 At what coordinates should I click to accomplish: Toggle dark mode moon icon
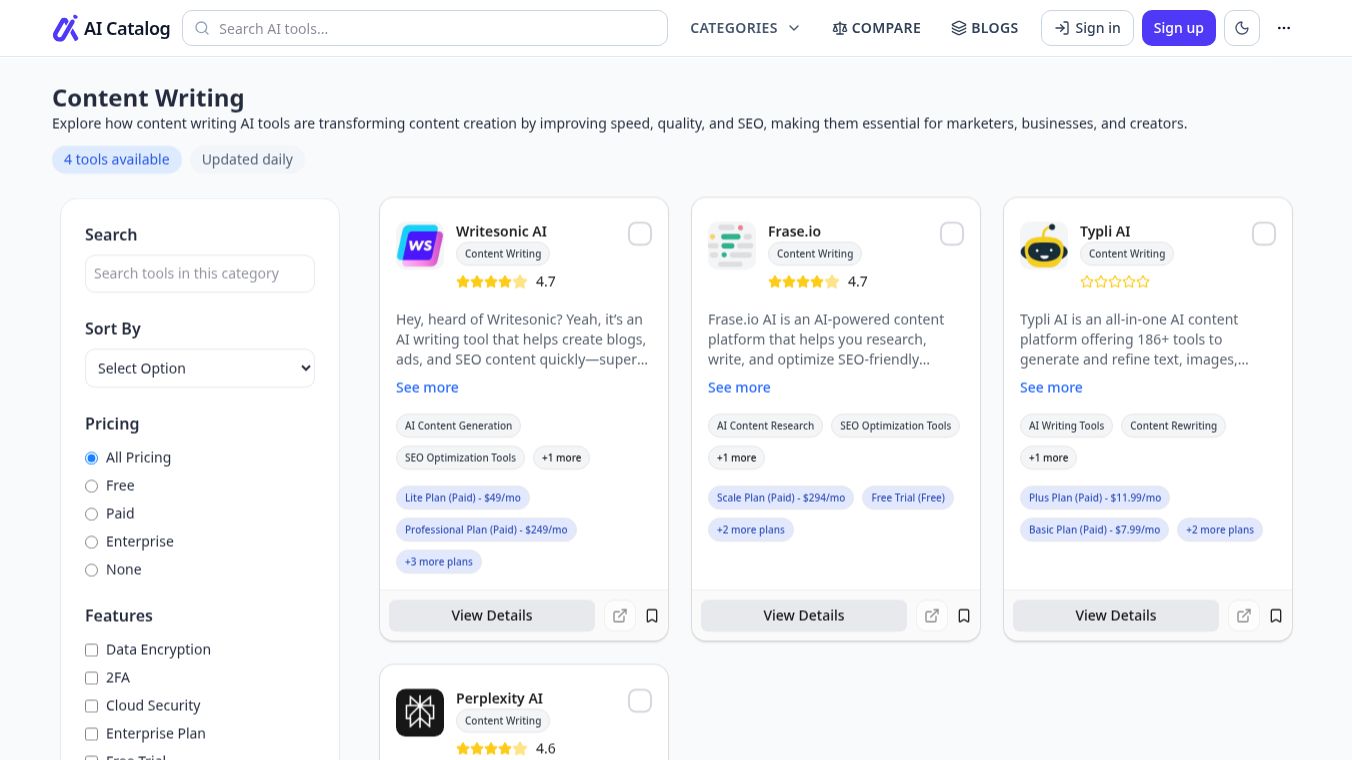(x=1242, y=28)
